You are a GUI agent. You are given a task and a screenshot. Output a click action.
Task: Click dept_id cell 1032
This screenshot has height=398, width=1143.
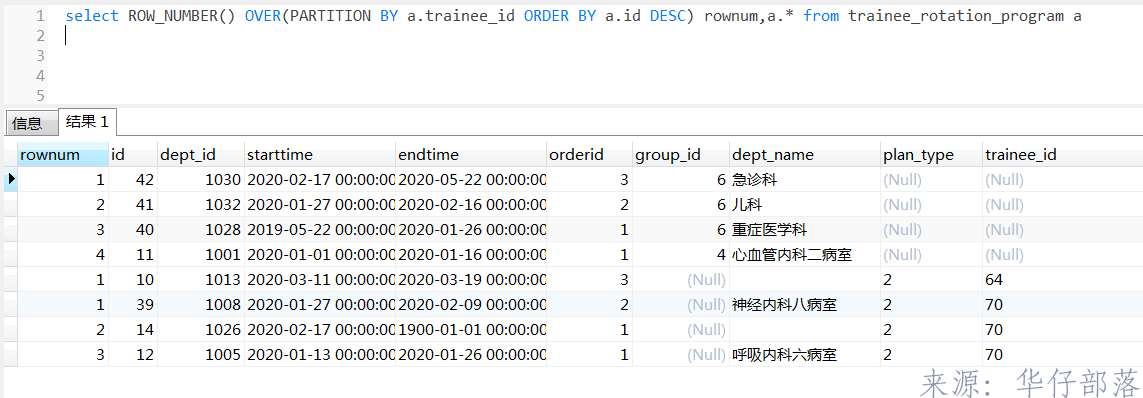[200, 205]
